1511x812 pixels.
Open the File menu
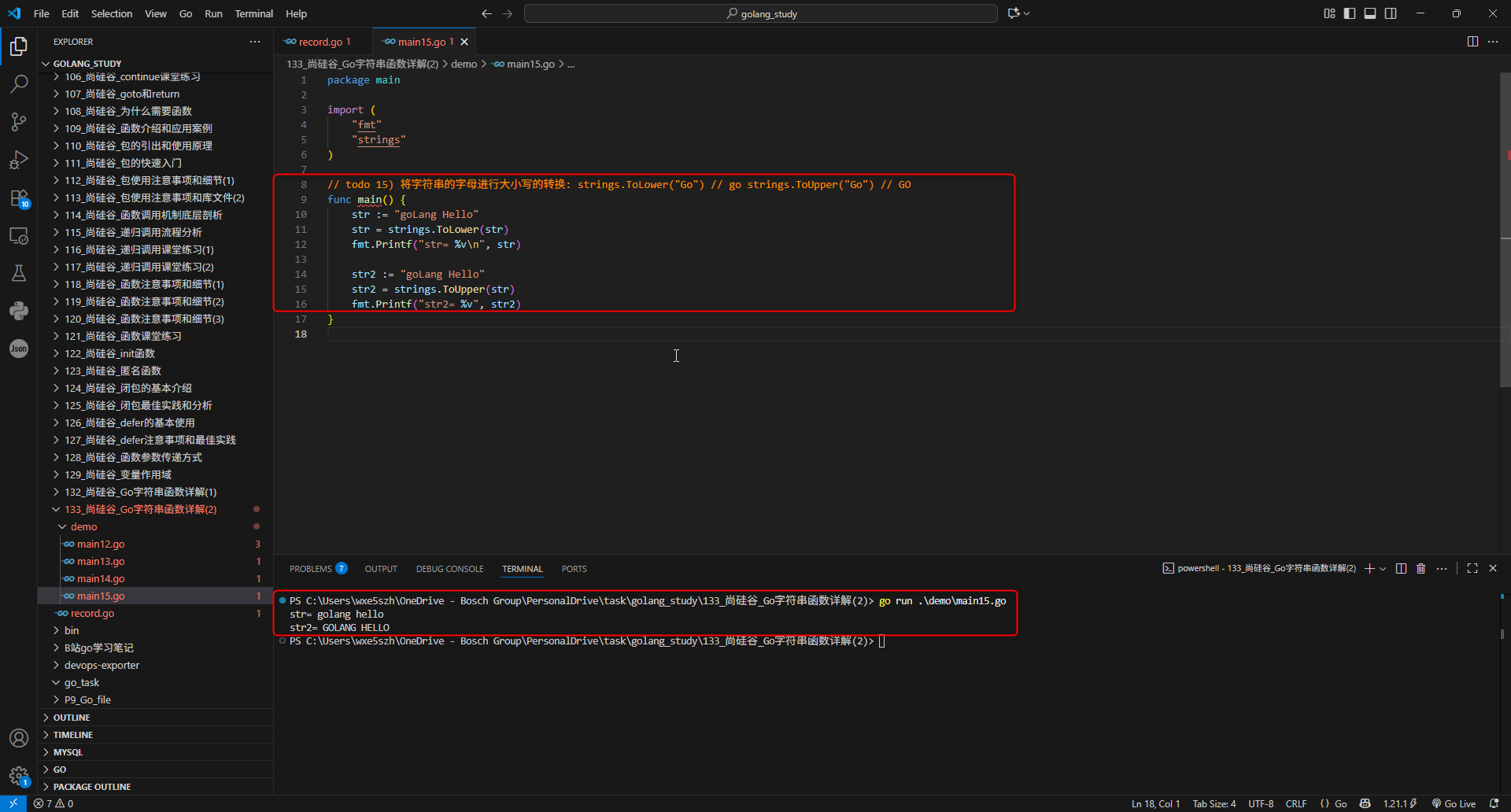[42, 13]
